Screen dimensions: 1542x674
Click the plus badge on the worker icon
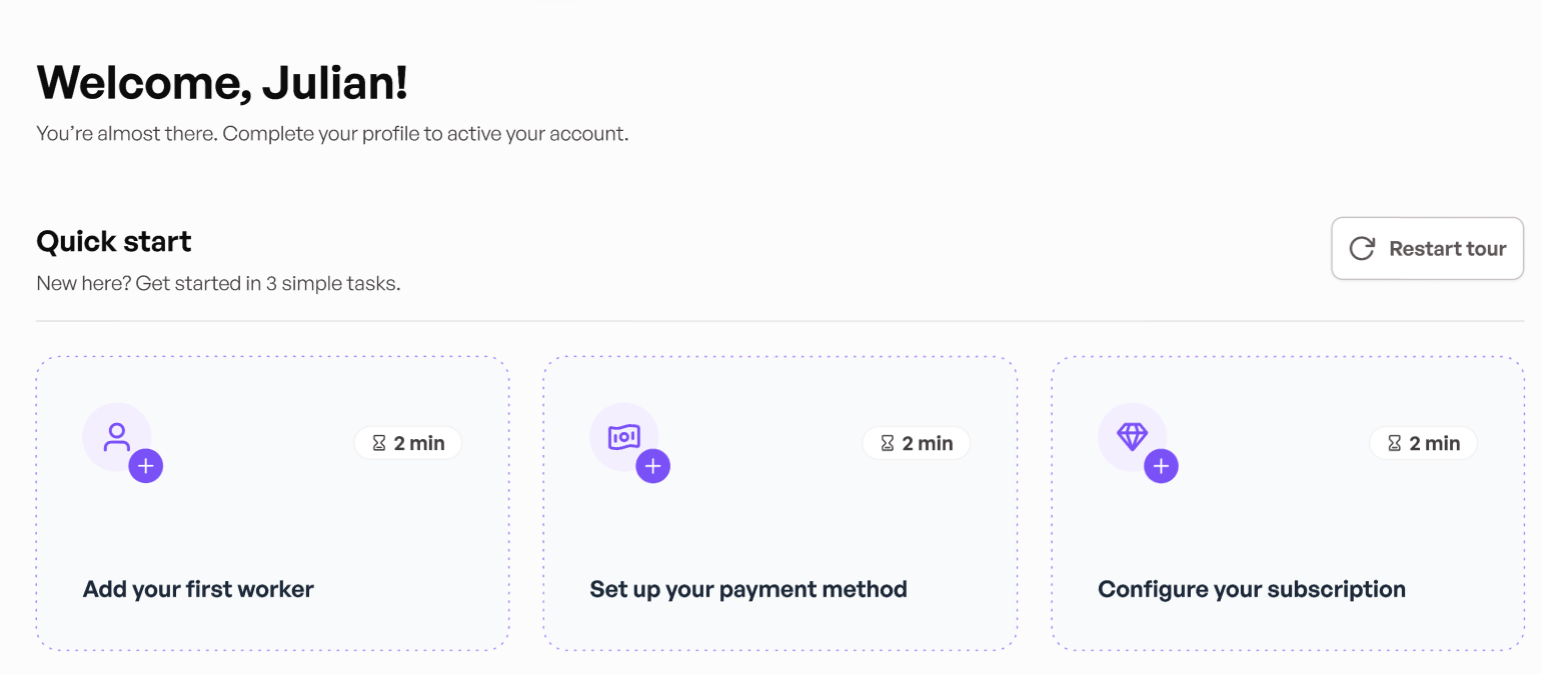coord(146,466)
